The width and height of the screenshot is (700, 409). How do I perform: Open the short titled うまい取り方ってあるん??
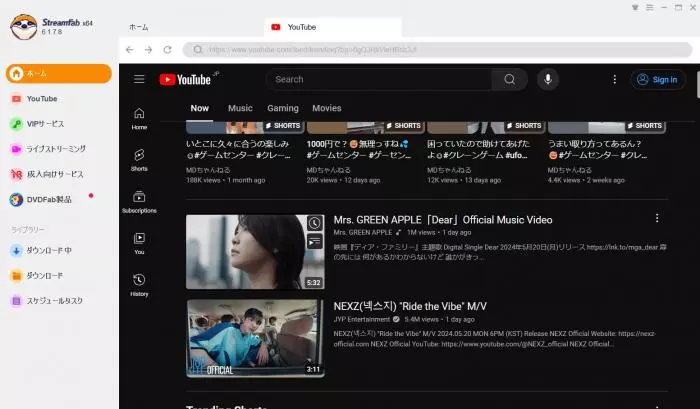pyautogui.click(x=598, y=149)
